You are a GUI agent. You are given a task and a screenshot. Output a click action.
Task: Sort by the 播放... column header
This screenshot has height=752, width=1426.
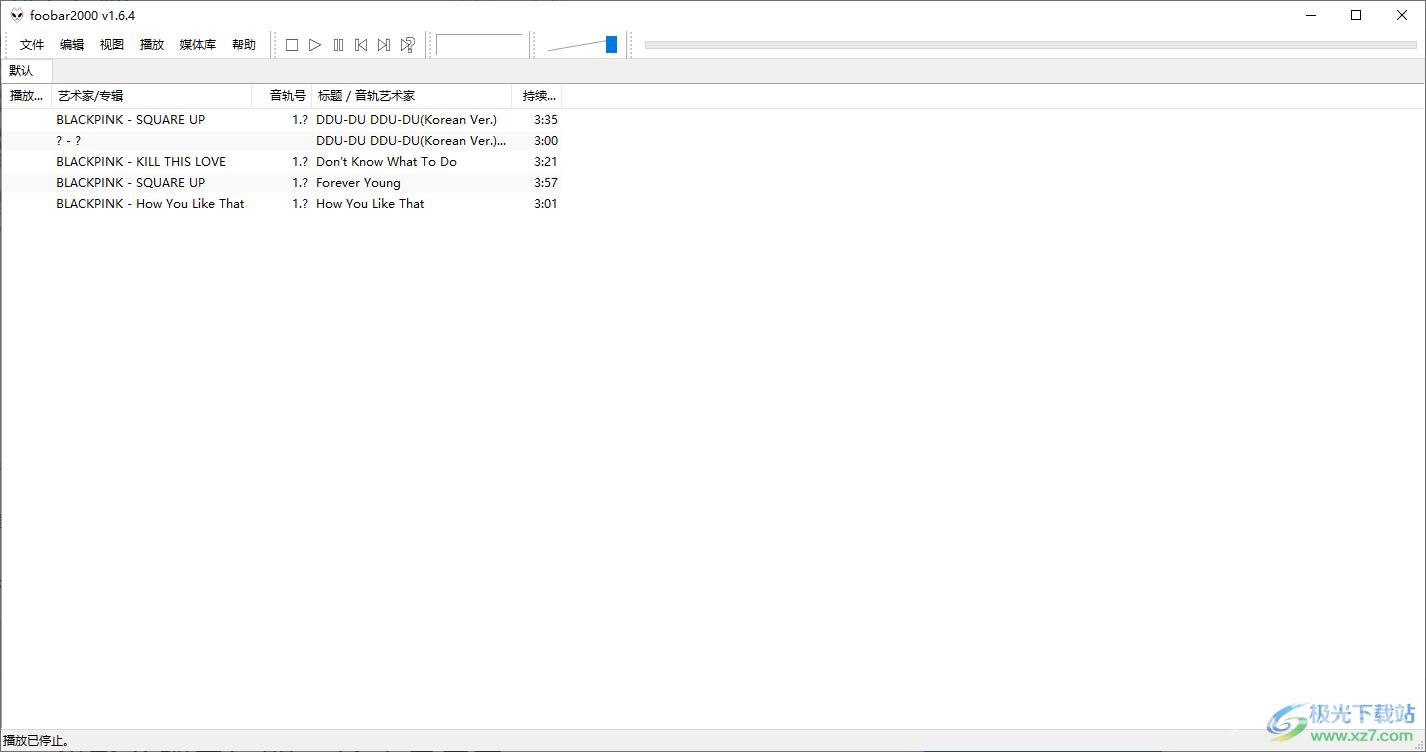(x=27, y=96)
